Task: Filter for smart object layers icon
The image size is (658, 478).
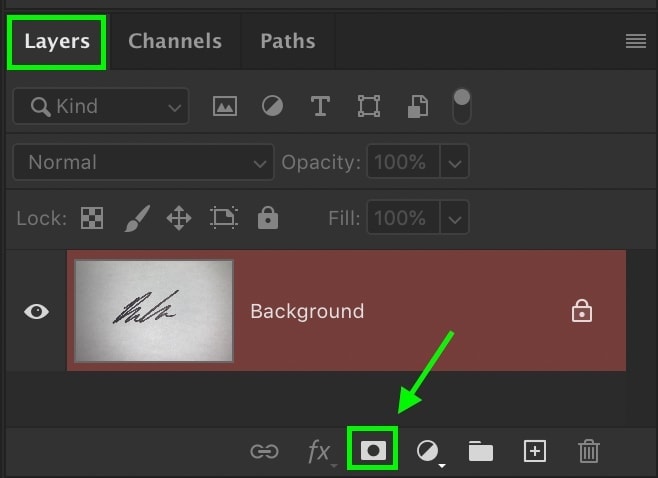Action: 418,106
